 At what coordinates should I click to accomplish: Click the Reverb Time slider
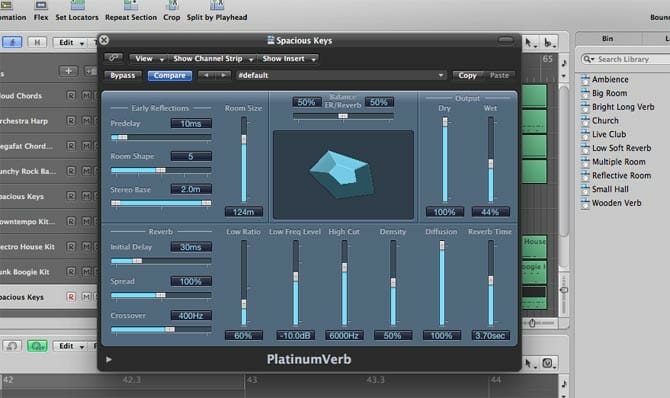click(491, 283)
